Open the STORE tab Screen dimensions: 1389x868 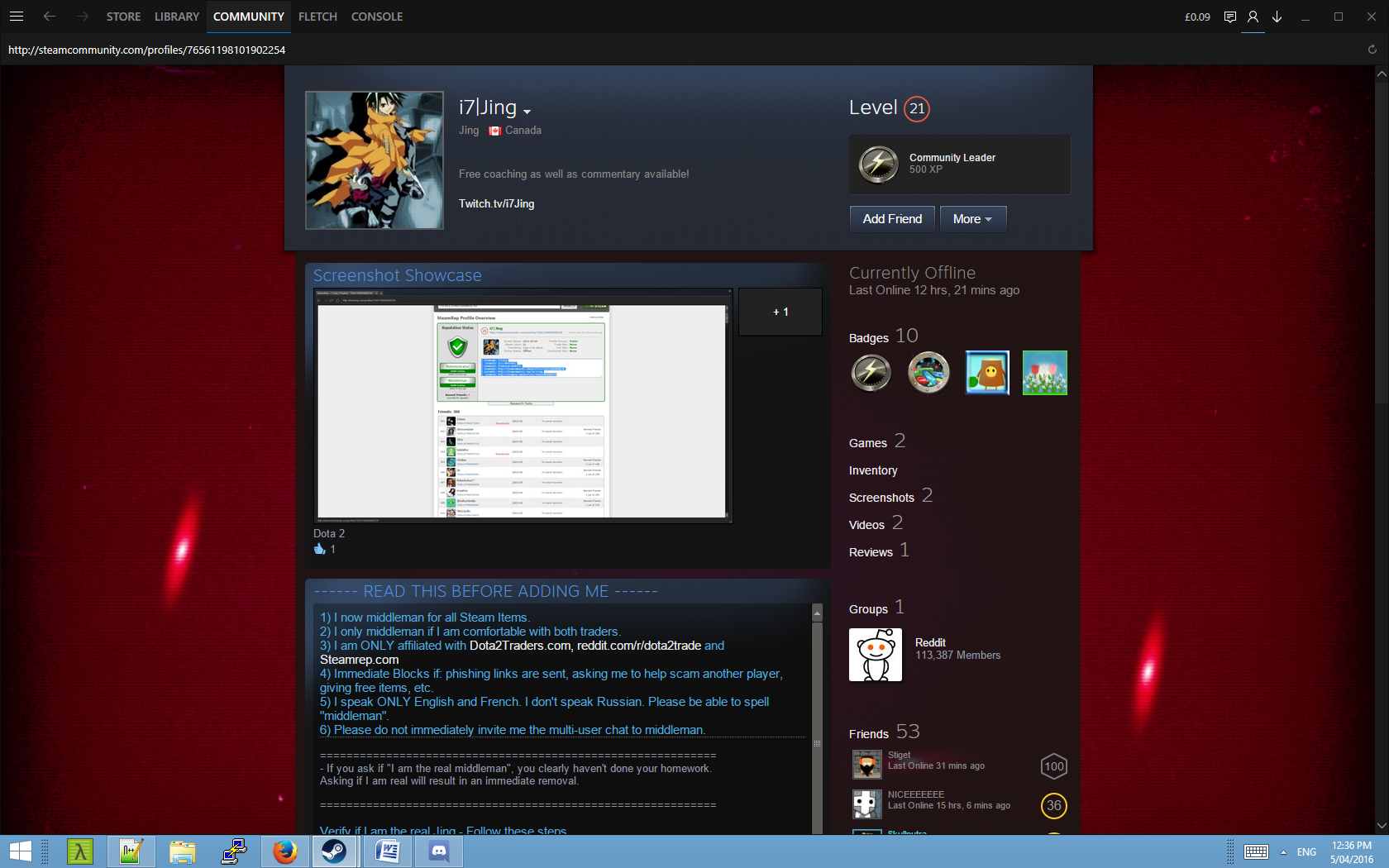[x=123, y=17]
